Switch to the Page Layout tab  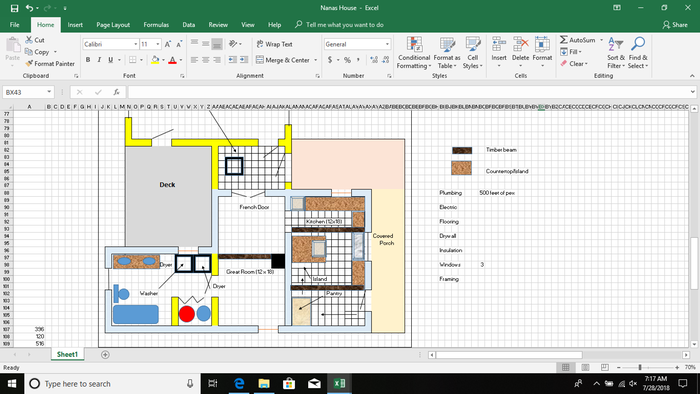[x=113, y=25]
